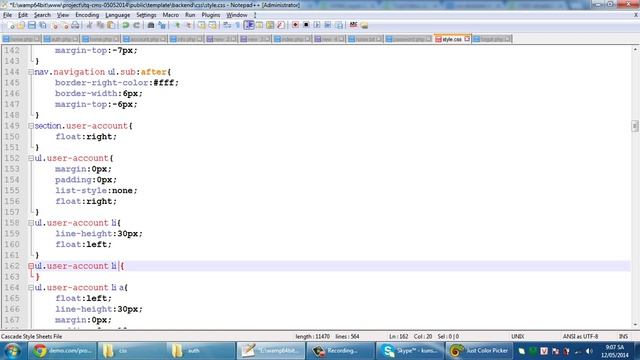
Task: Toggle show all characters icon
Action: (238, 25)
